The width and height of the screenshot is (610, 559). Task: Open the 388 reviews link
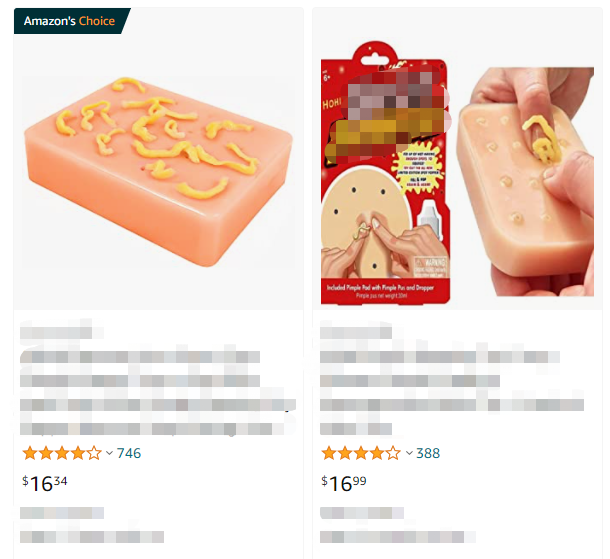[x=428, y=453]
